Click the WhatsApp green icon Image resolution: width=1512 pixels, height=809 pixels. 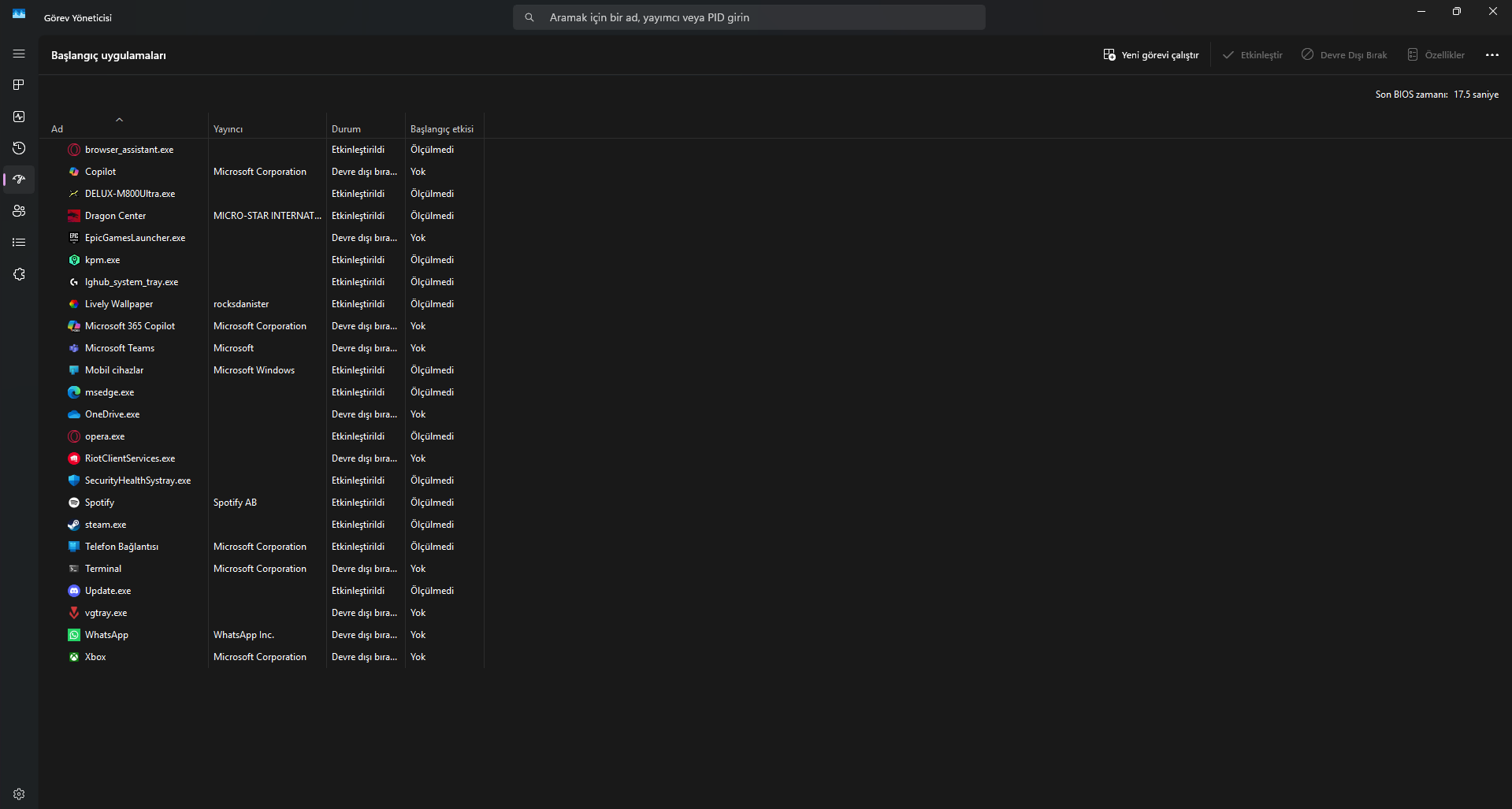74,635
